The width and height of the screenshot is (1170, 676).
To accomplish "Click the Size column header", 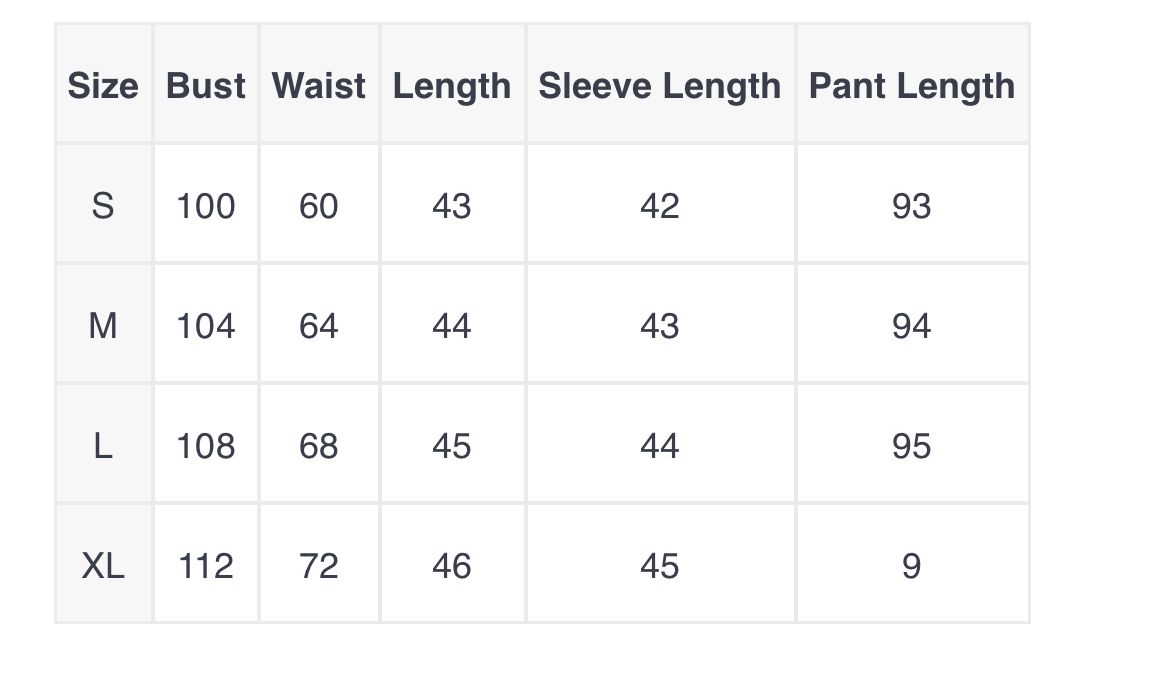I will pyautogui.click(x=103, y=85).
